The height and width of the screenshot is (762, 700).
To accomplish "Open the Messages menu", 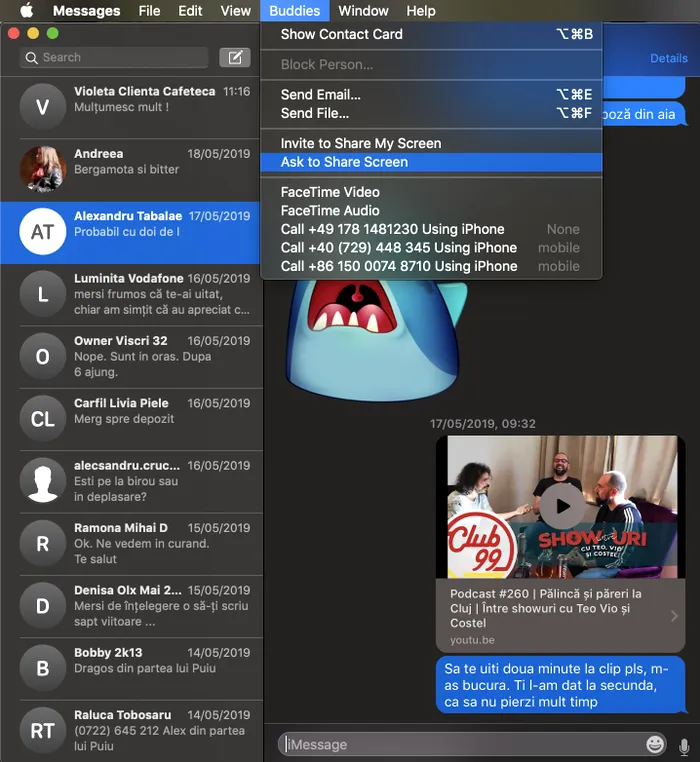I will (87, 11).
